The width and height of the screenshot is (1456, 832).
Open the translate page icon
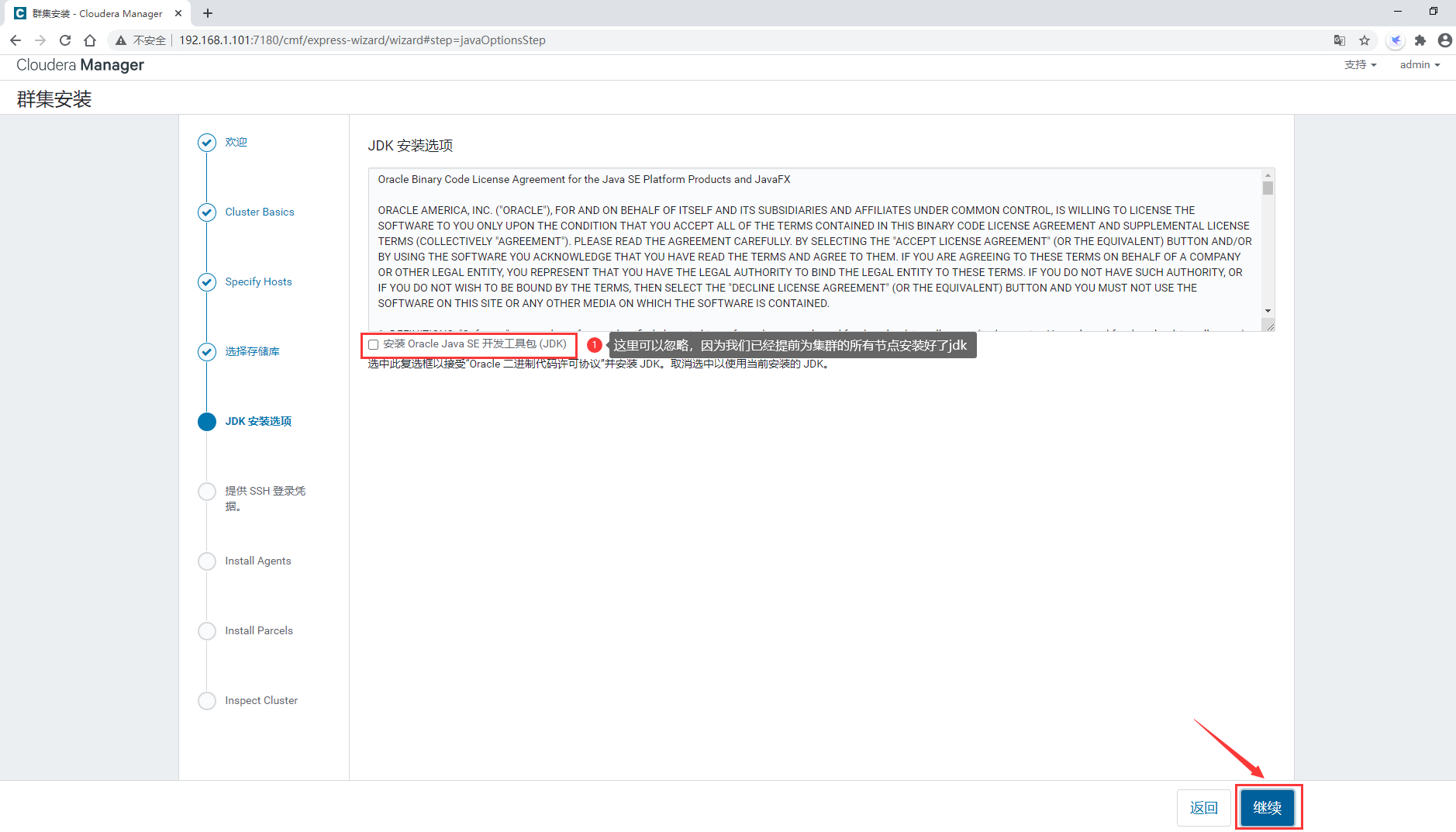pos(1339,40)
